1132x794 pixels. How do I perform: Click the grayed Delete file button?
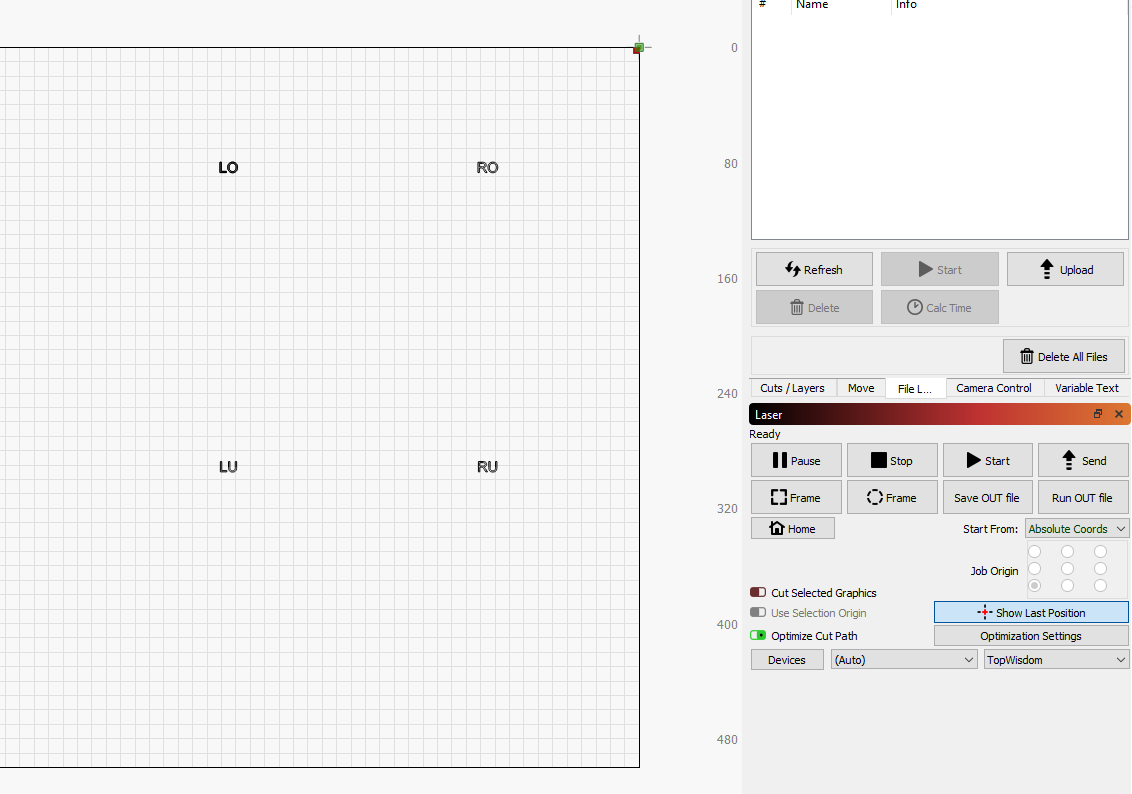[814, 307]
